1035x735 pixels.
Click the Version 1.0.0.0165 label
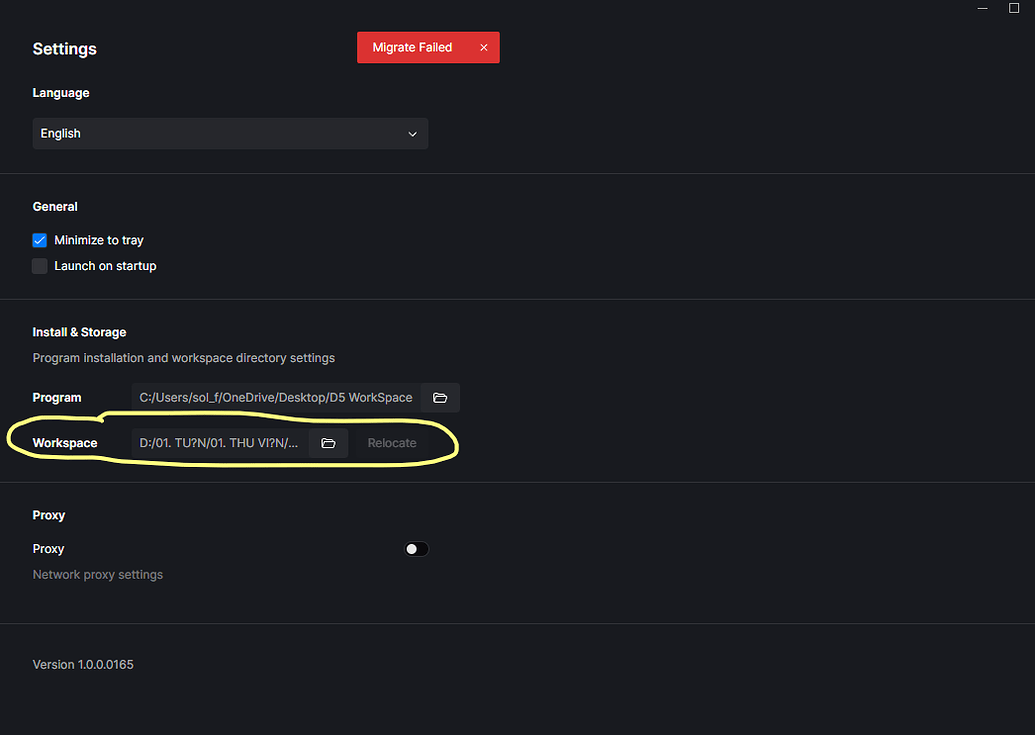click(x=83, y=664)
